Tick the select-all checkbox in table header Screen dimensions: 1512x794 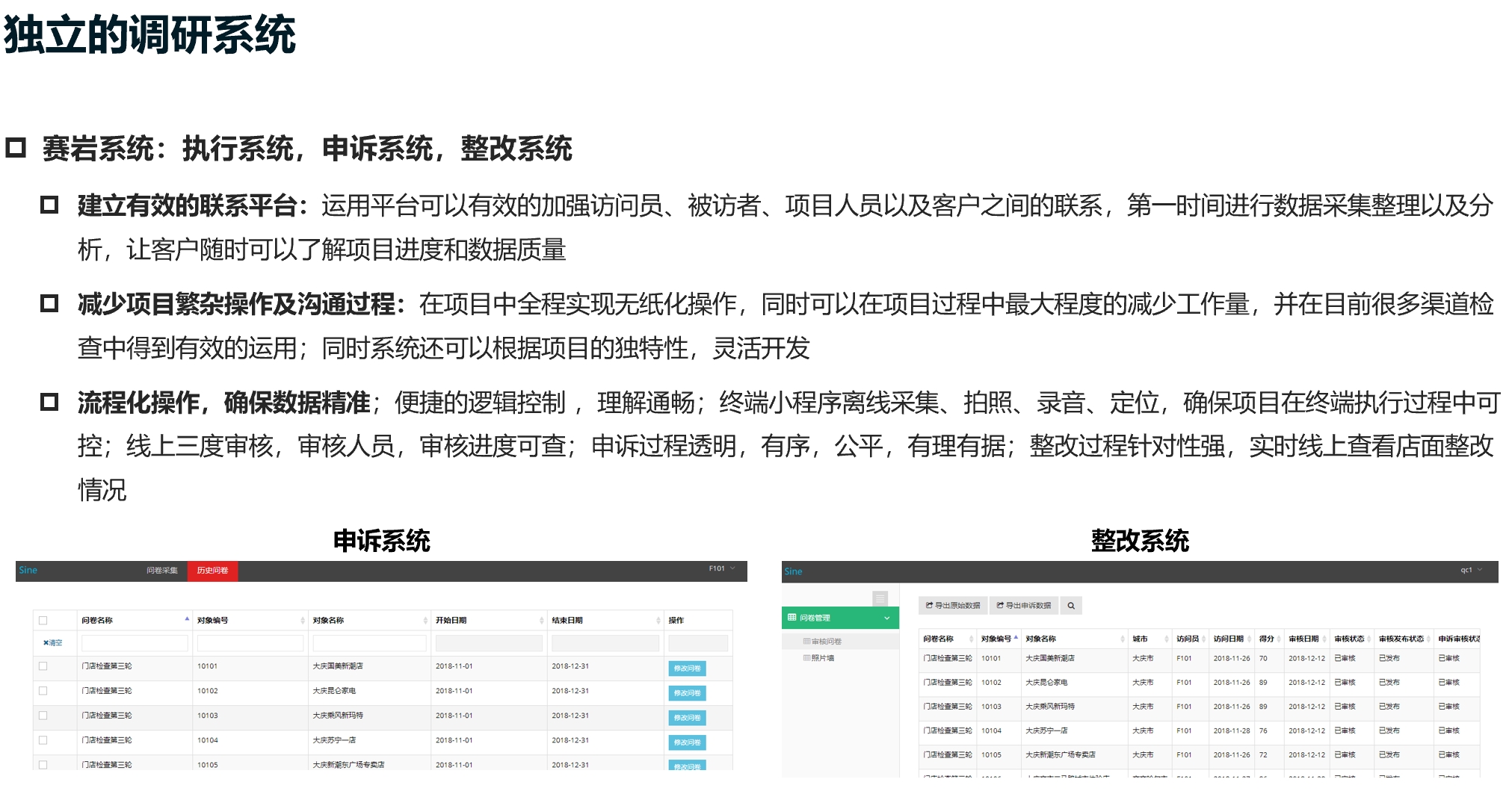tap(43, 621)
